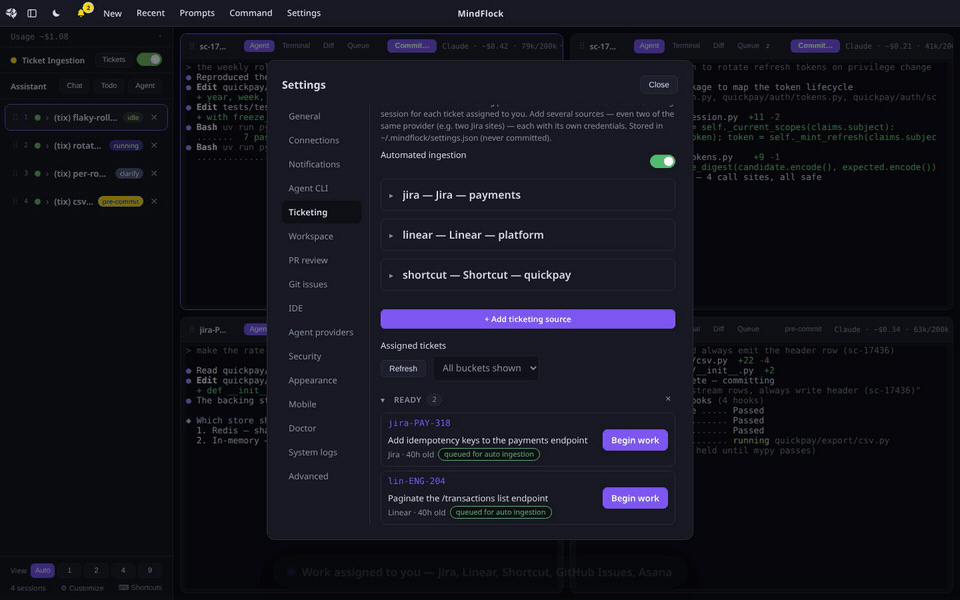Switch theme with the moon icon
The height and width of the screenshot is (600, 960).
pos(56,13)
